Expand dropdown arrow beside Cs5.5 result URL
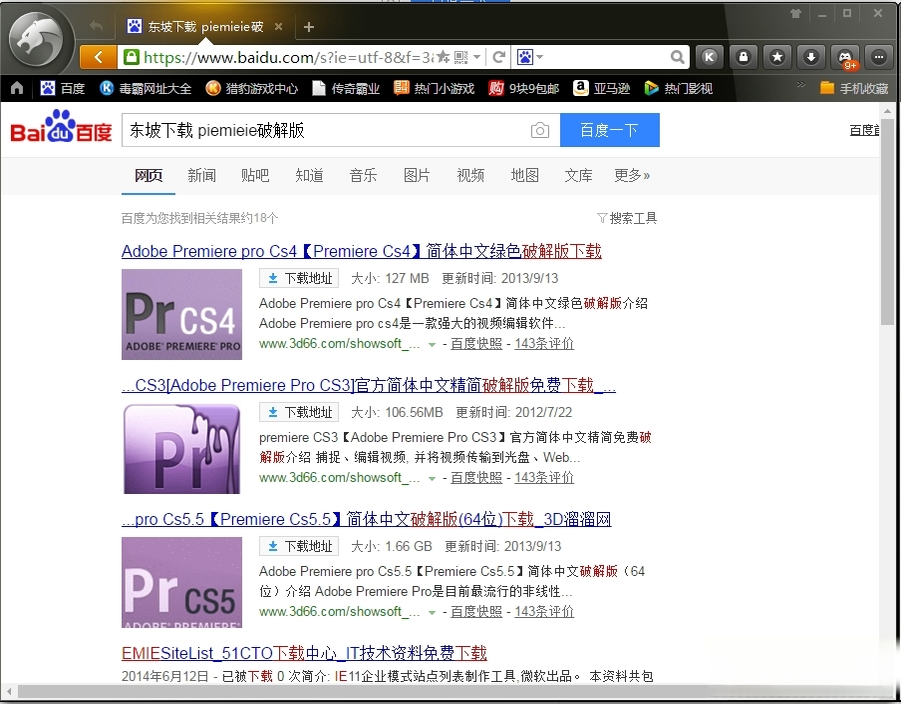 pos(432,613)
